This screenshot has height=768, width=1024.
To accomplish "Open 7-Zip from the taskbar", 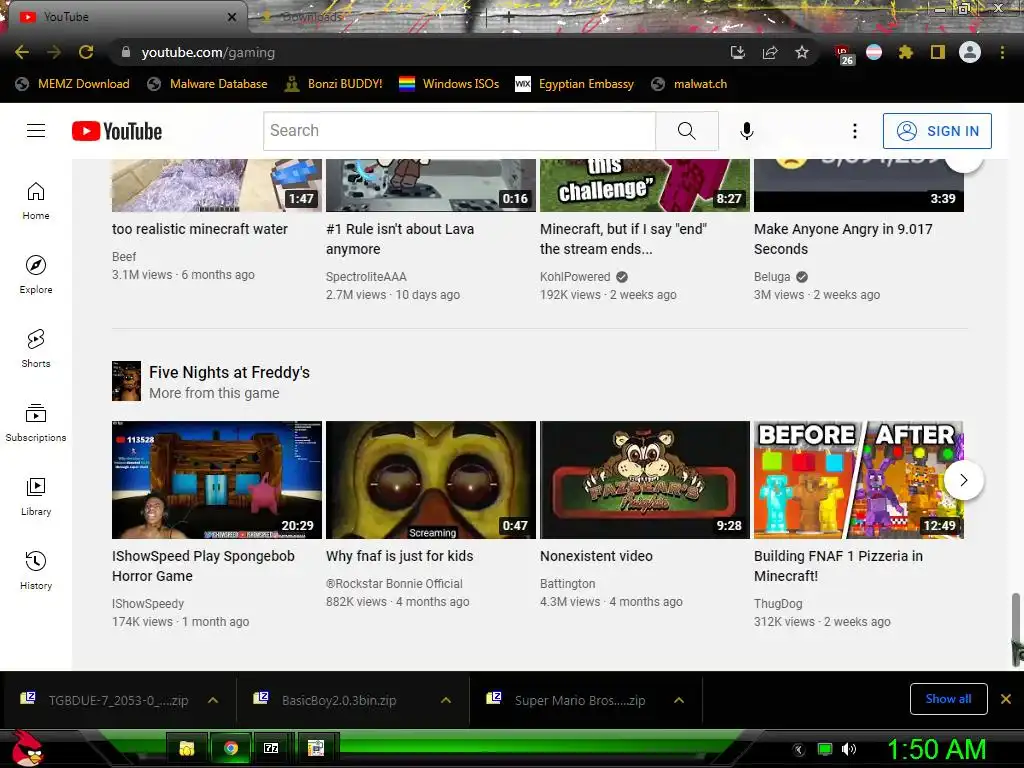I will [x=271, y=748].
